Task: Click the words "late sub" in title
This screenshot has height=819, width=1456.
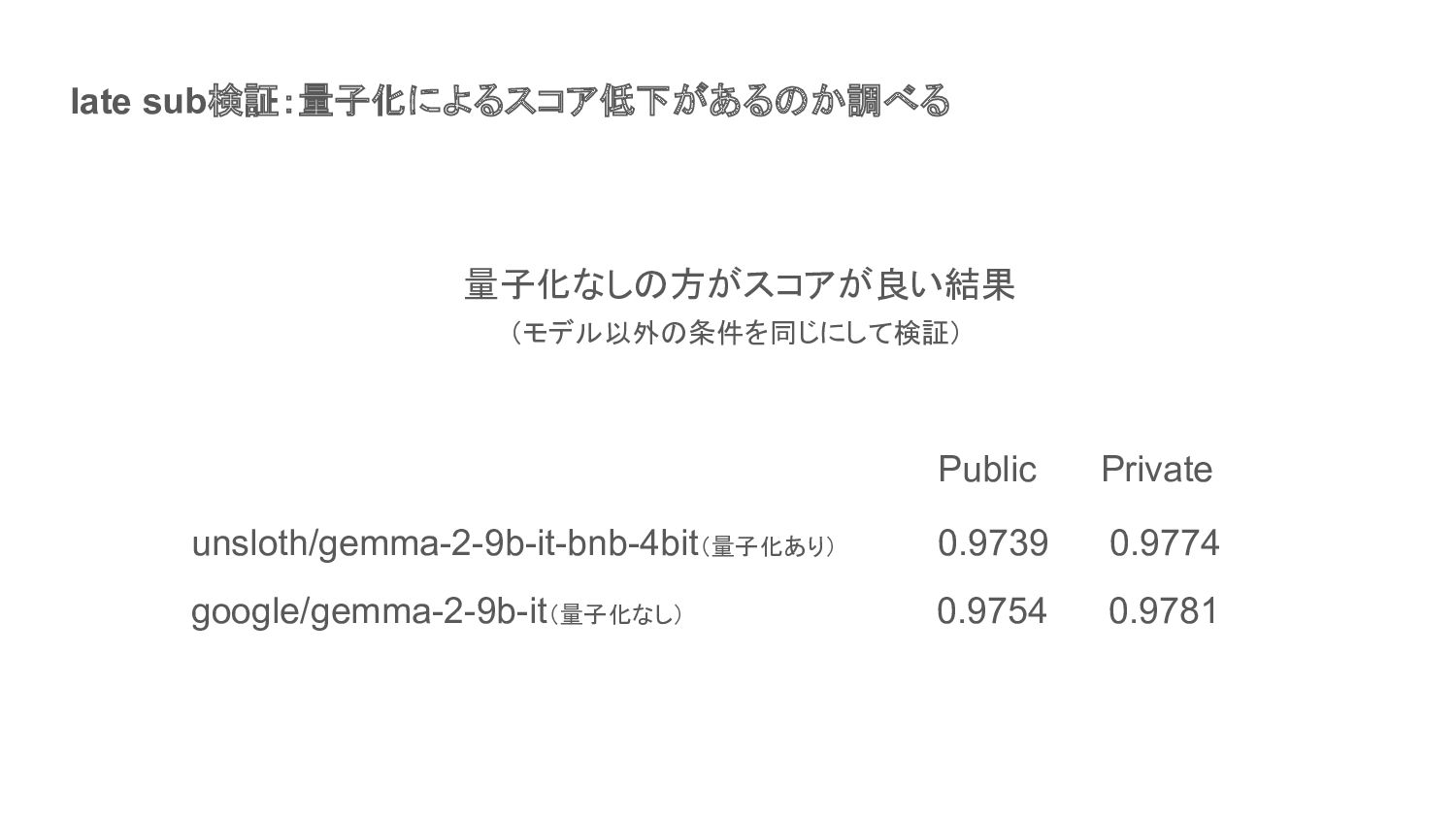Action: pos(138,102)
